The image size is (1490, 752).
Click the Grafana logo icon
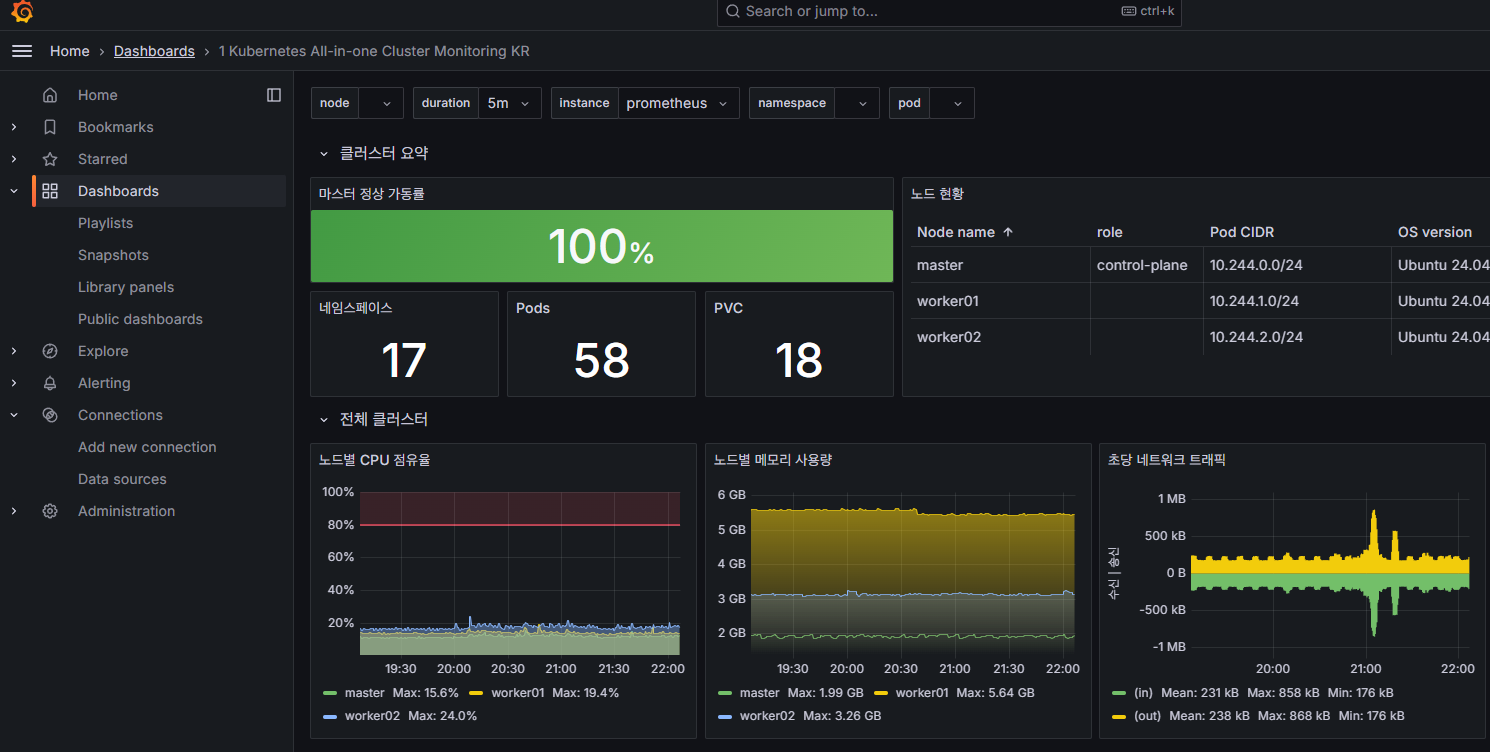21,13
